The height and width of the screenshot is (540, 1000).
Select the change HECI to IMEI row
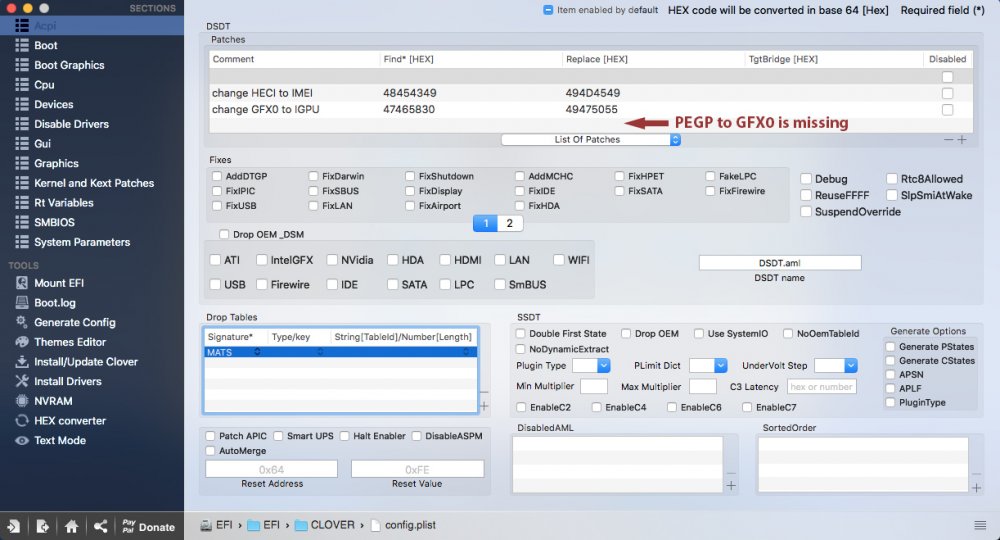tap(591, 93)
